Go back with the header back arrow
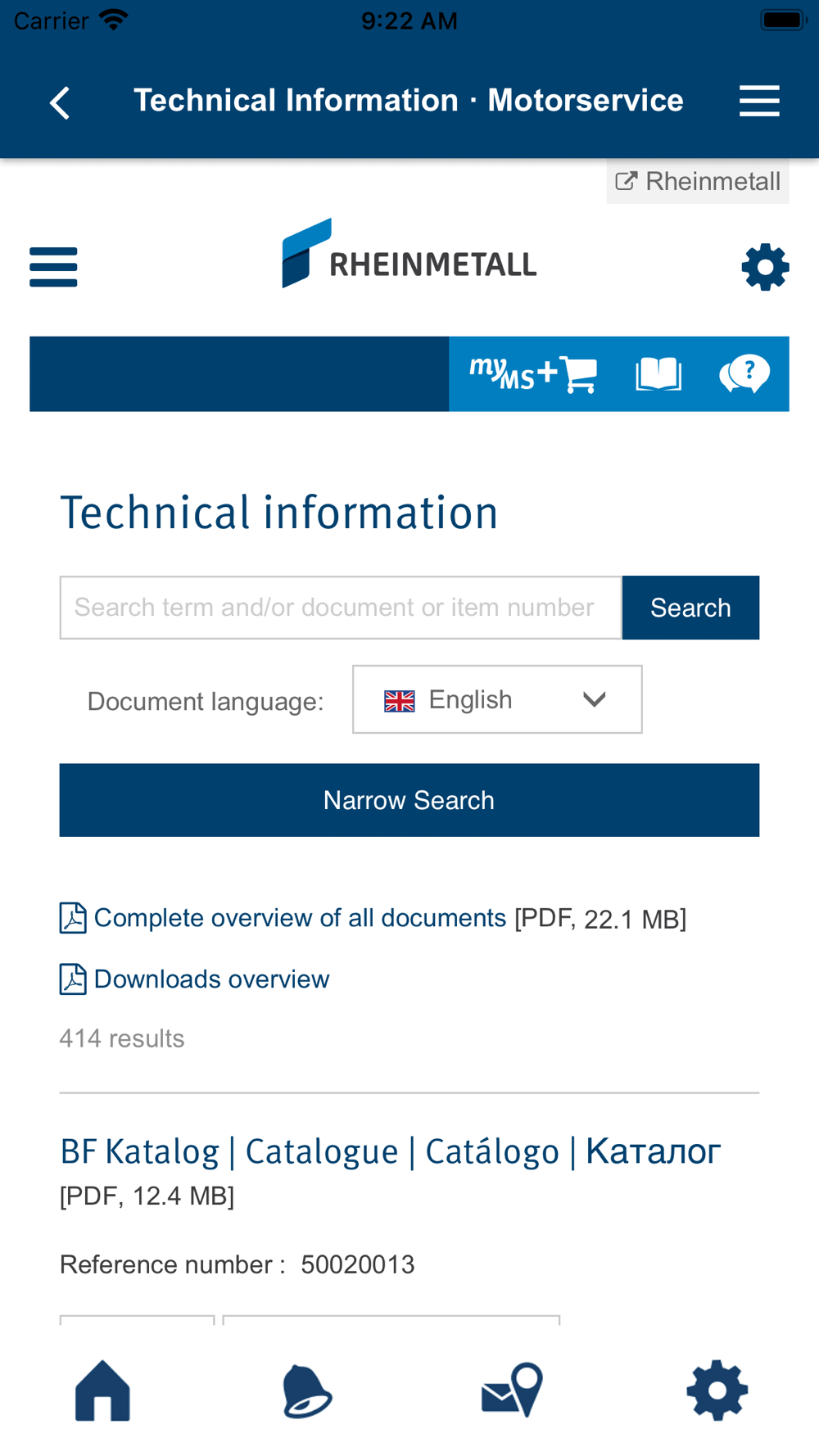The width and height of the screenshot is (819, 1456). pos(60,102)
